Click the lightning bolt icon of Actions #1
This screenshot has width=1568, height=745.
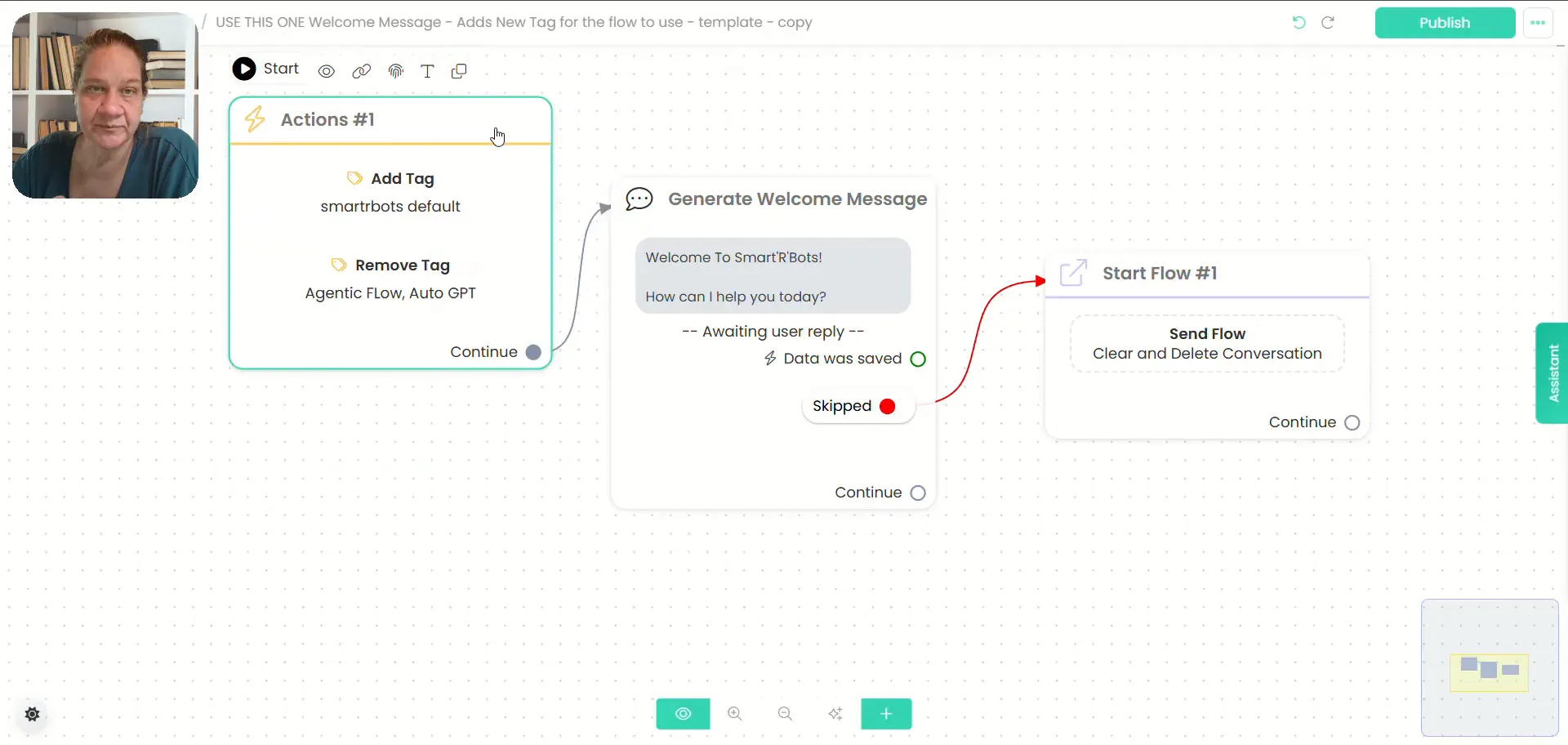(x=256, y=119)
